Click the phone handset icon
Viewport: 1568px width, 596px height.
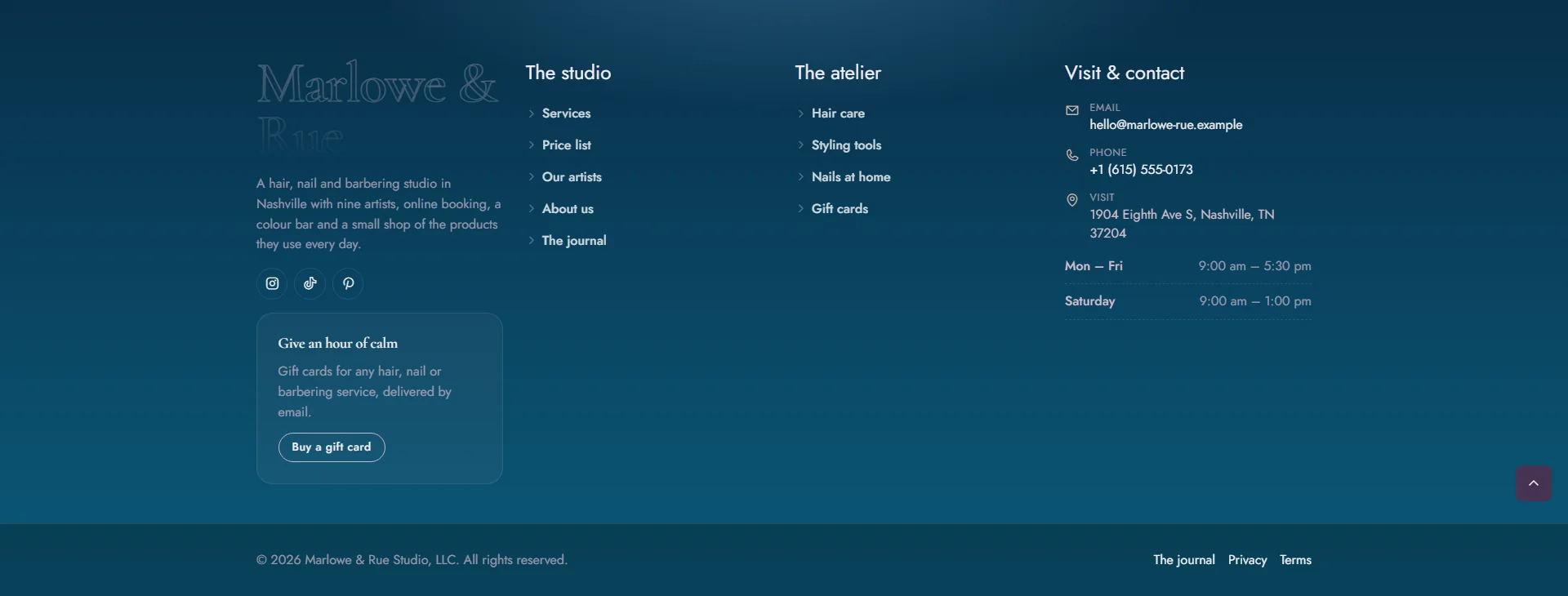1072,155
